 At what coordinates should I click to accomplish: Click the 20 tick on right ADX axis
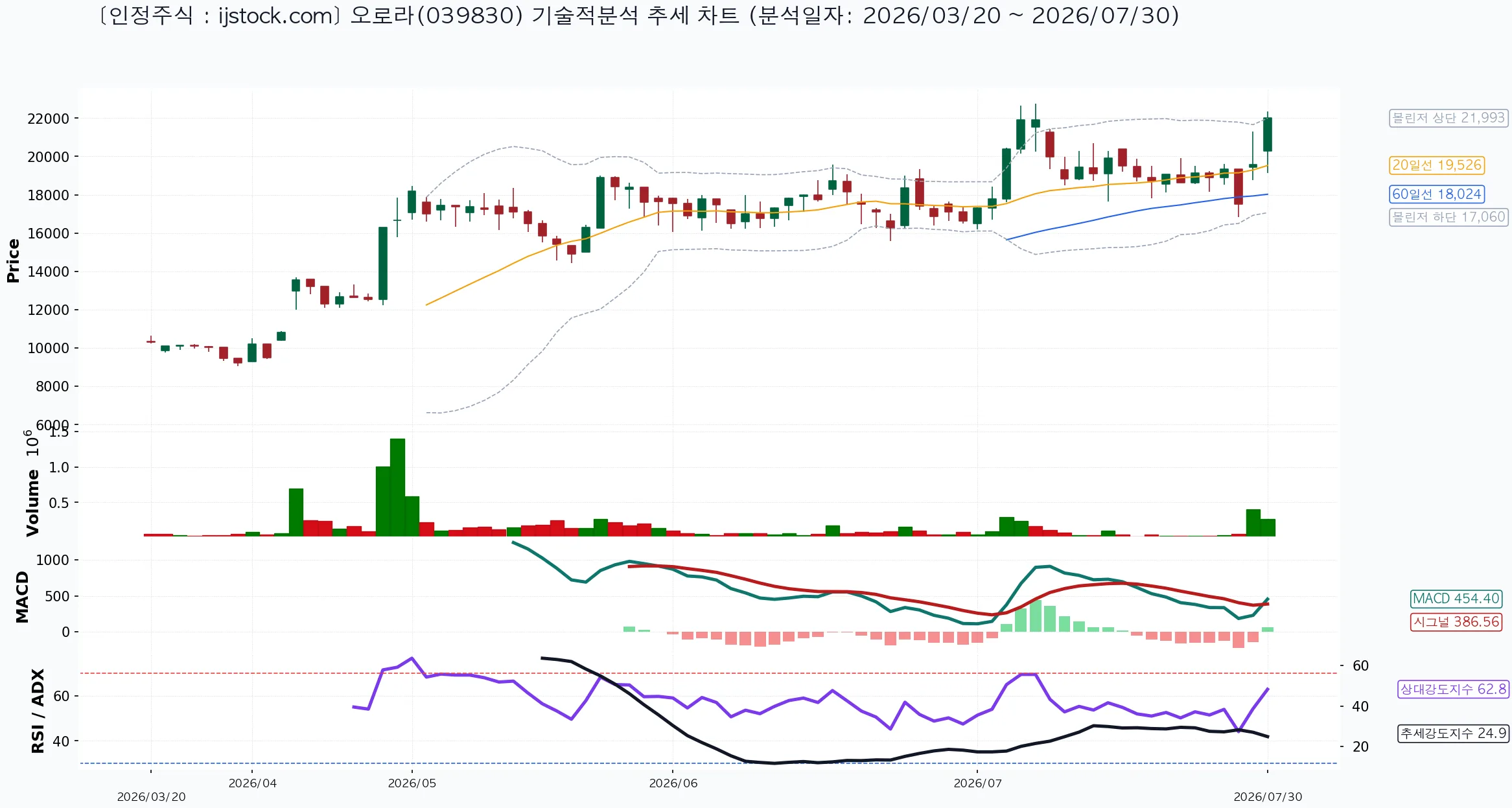(1360, 746)
